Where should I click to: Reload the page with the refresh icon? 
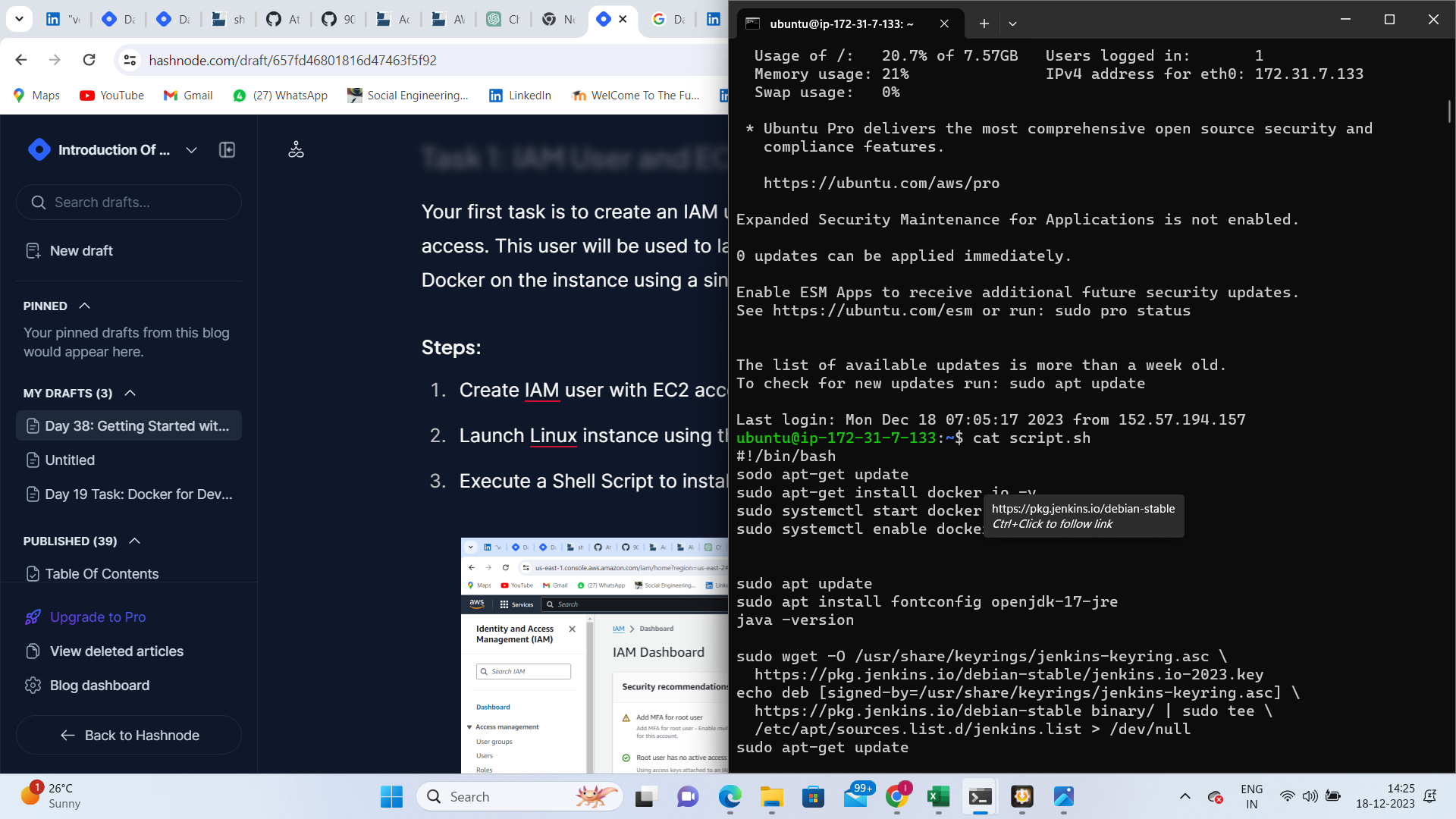point(89,60)
